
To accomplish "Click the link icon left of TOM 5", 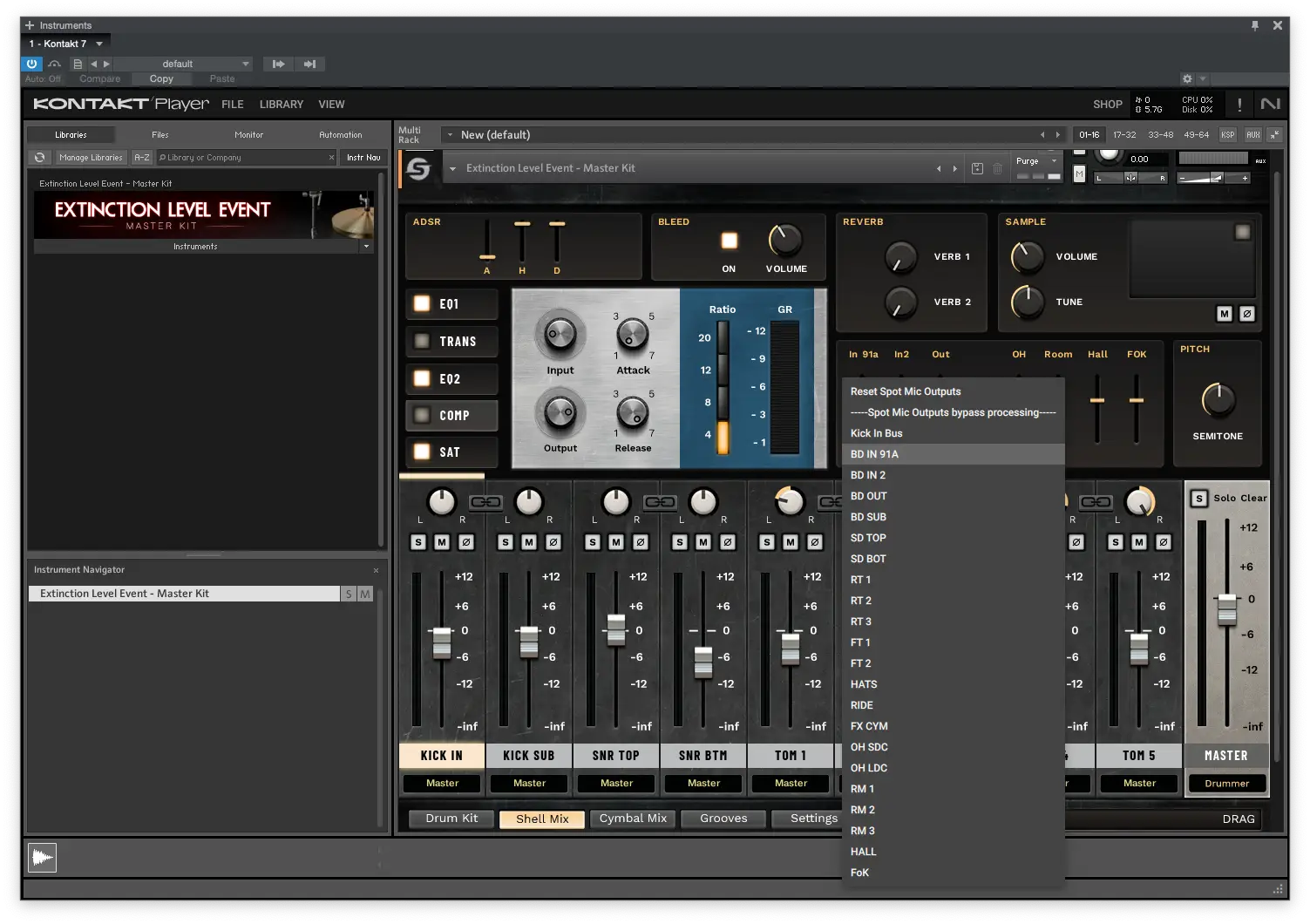I will [x=1096, y=502].
